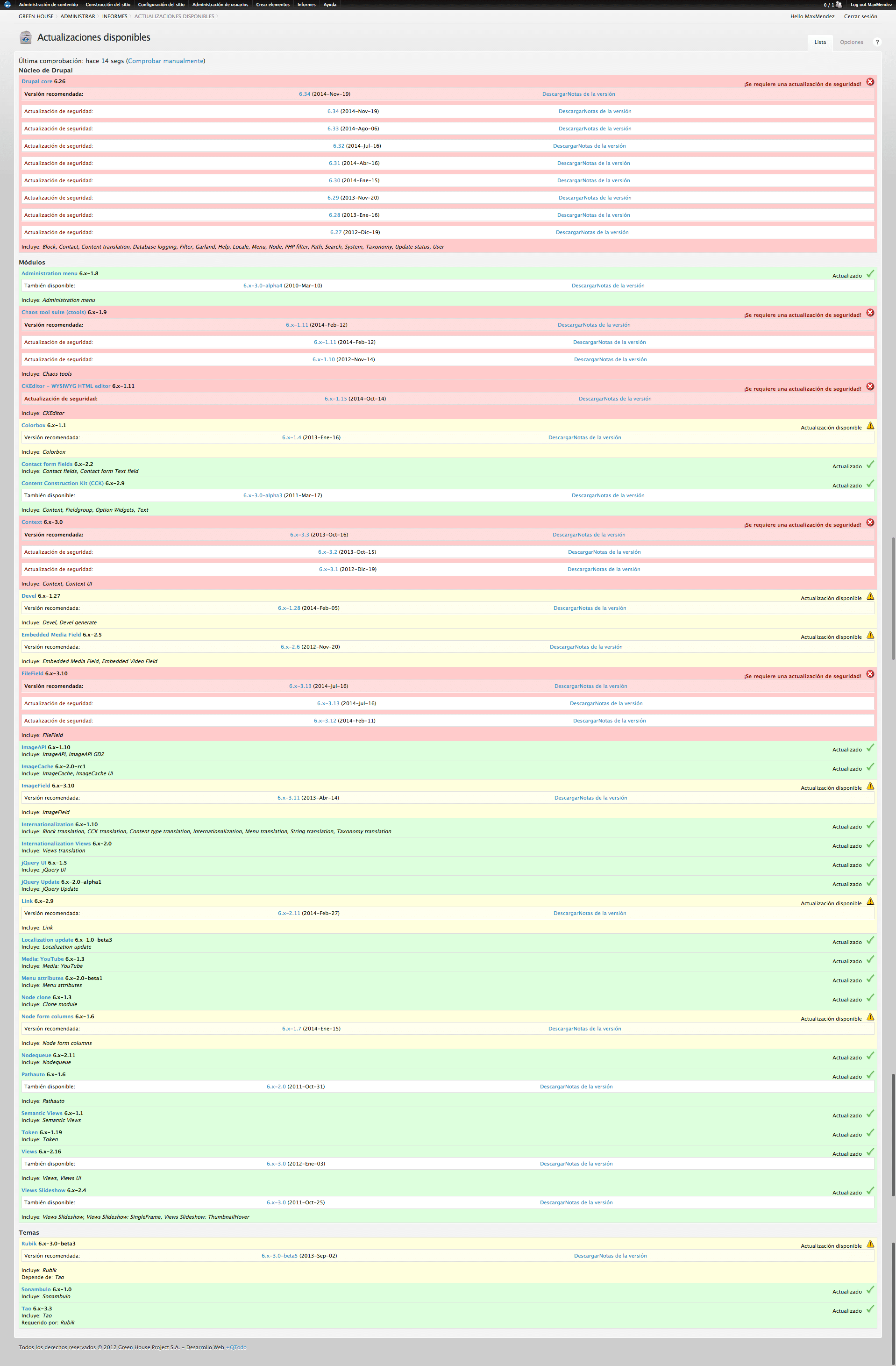Open the Administración de usuarios menu
Image resolution: width=896 pixels, height=1366 pixels.
click(220, 5)
